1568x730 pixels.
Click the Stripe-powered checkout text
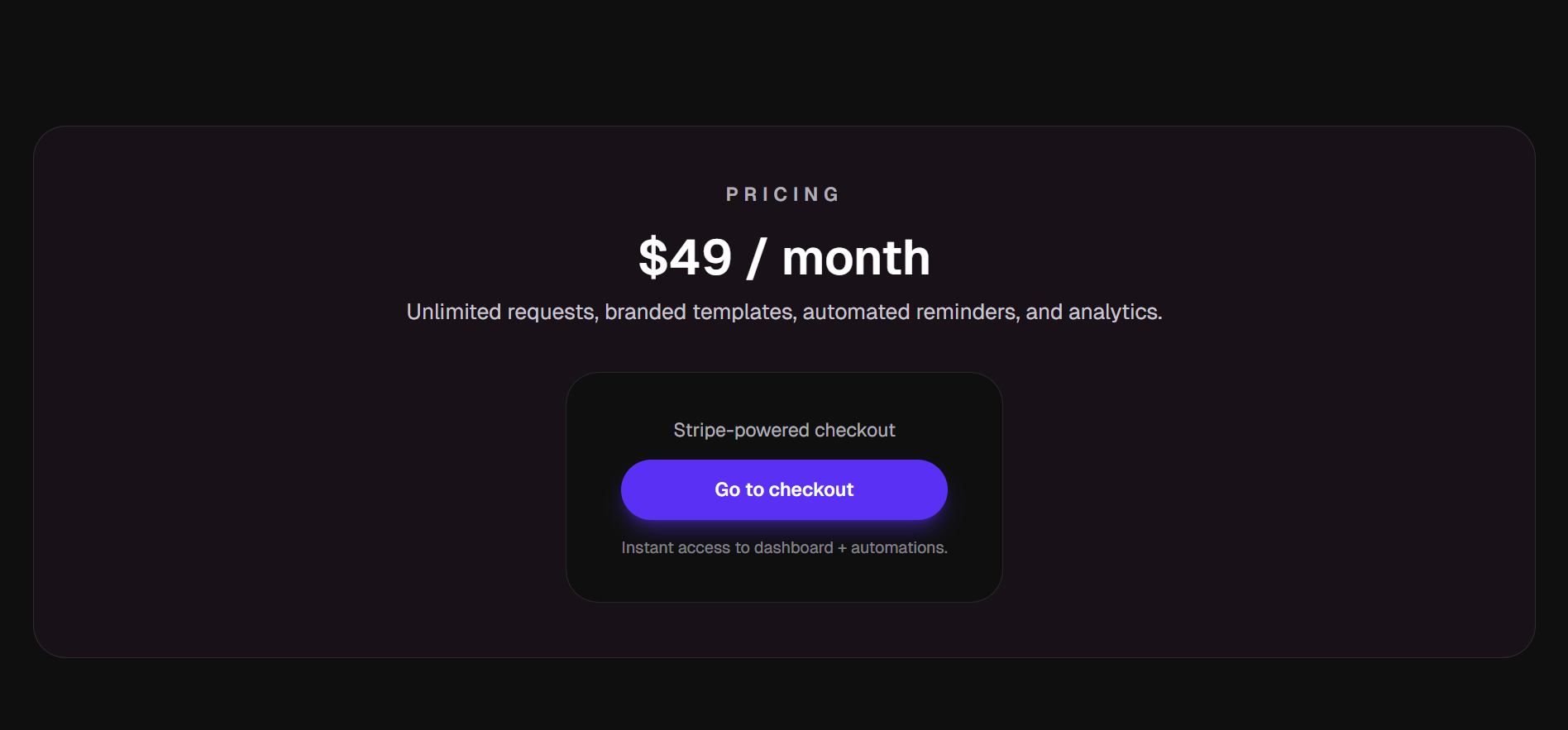pyautogui.click(x=784, y=430)
